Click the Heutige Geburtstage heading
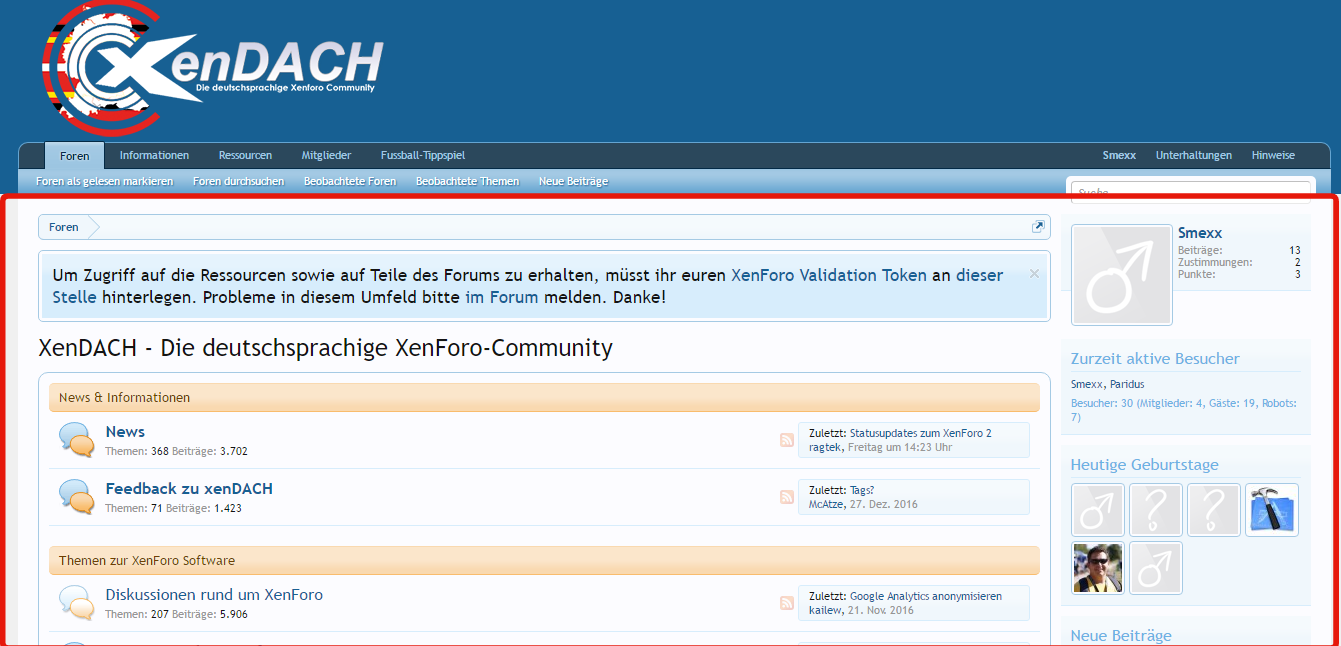1341x646 pixels. (x=1145, y=465)
